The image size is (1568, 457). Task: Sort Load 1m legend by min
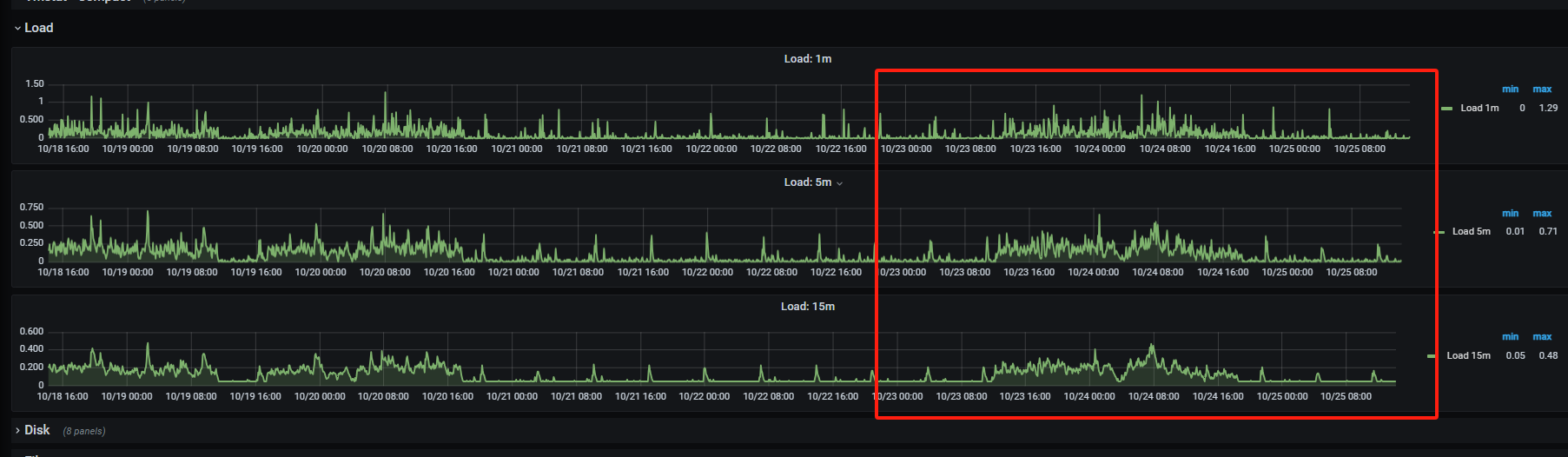[1511, 89]
